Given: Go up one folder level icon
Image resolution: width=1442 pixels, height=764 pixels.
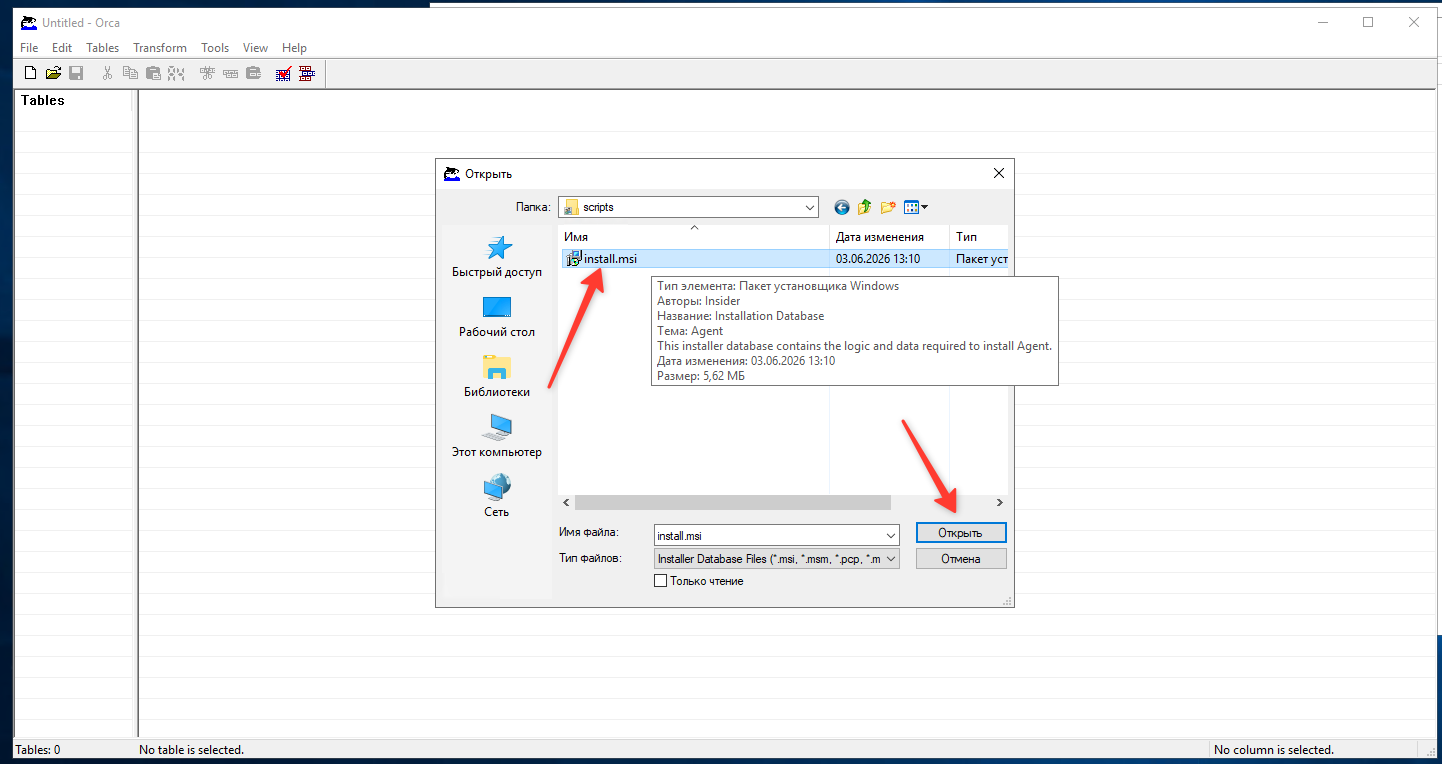Looking at the screenshot, I should click(864, 207).
